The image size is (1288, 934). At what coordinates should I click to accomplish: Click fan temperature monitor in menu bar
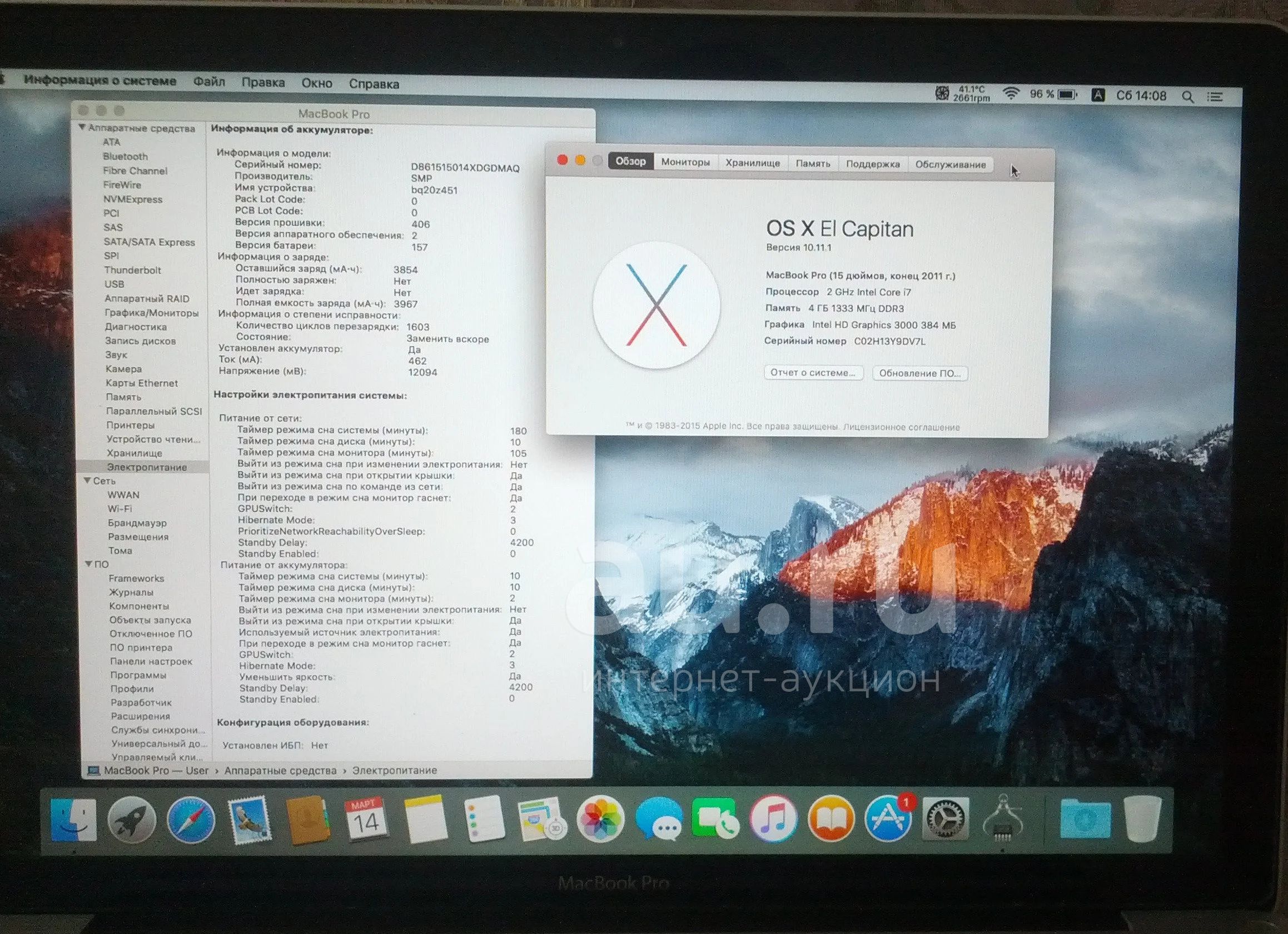[963, 93]
